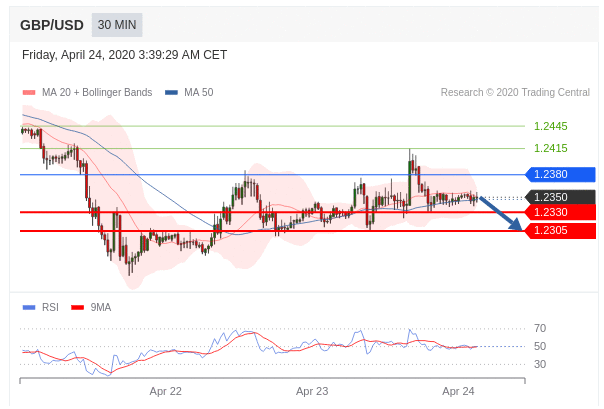
Task: Select the 1.2445 resistance level label
Action: tap(550, 126)
